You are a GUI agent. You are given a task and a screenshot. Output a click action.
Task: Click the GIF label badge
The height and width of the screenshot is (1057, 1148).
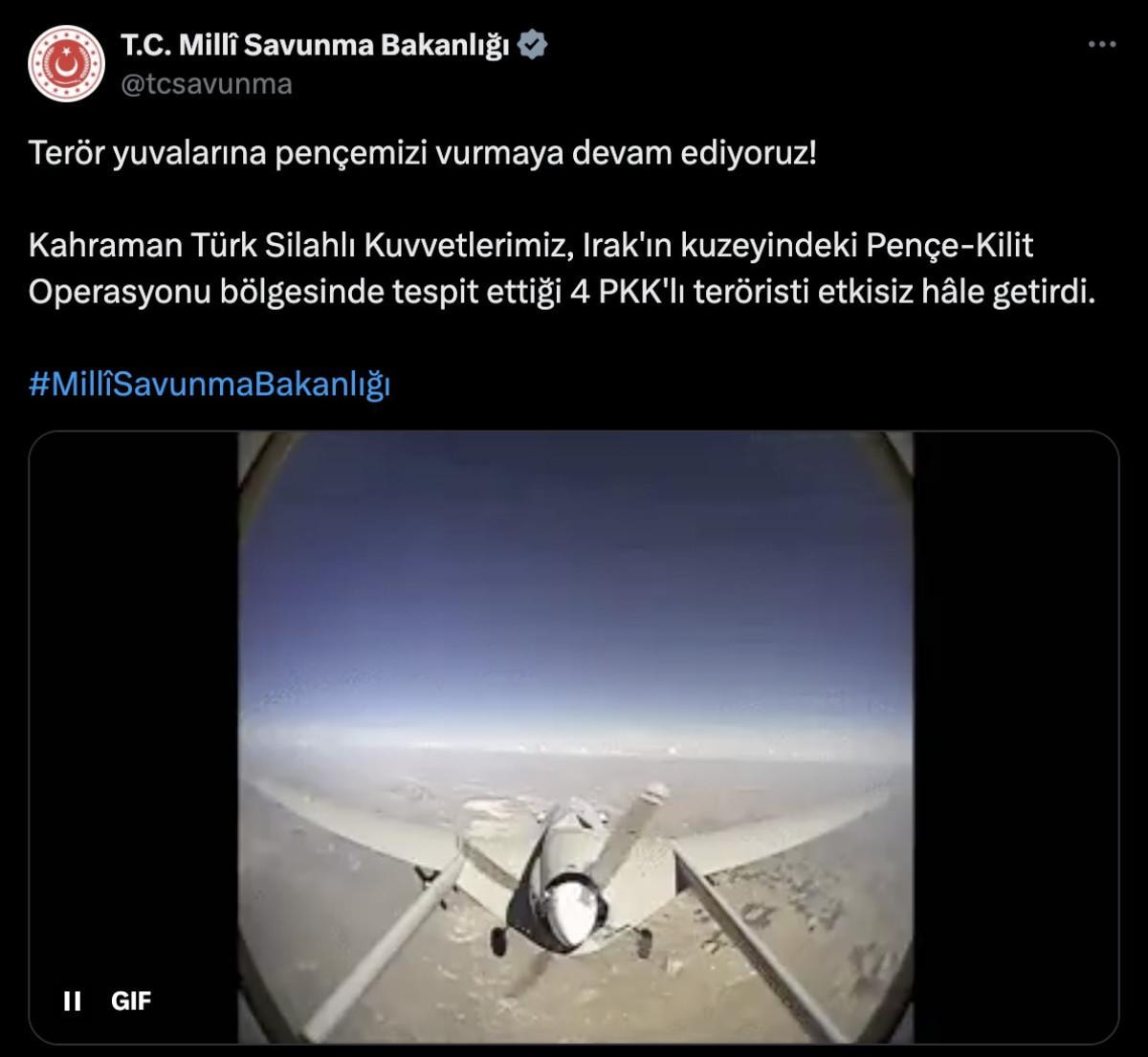pos(131,1002)
